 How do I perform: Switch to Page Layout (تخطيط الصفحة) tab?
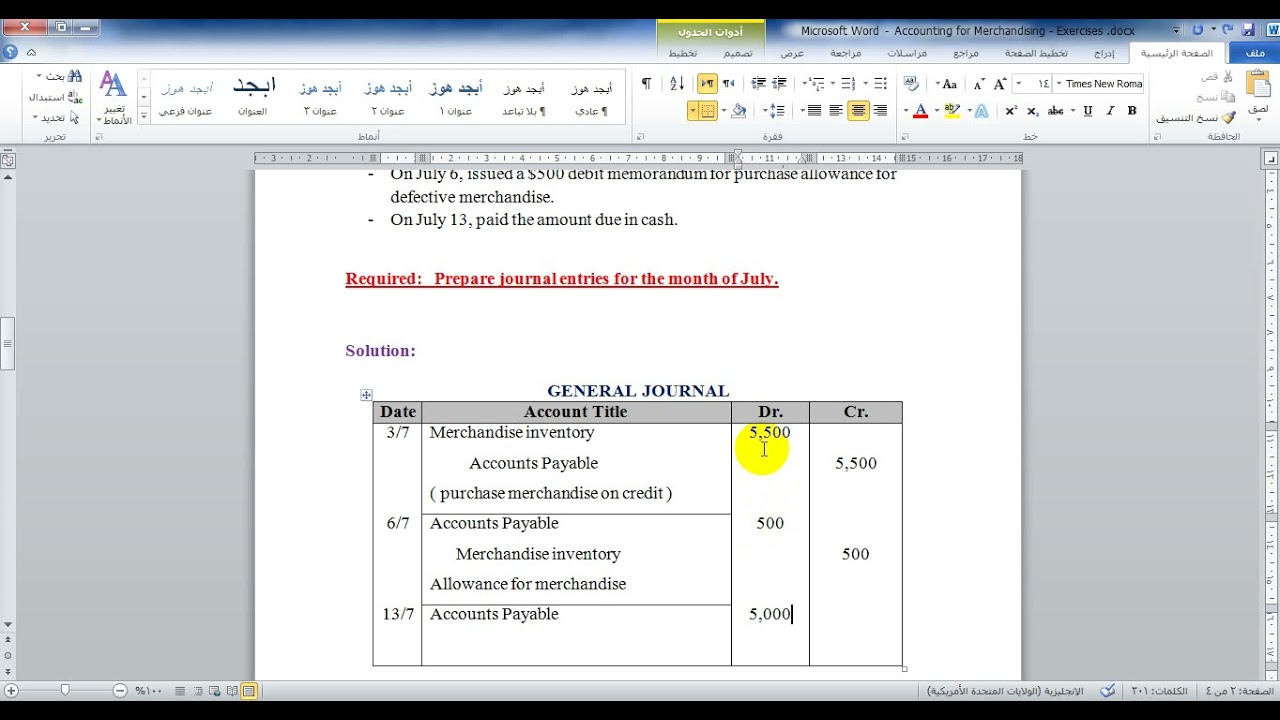pos(1036,53)
